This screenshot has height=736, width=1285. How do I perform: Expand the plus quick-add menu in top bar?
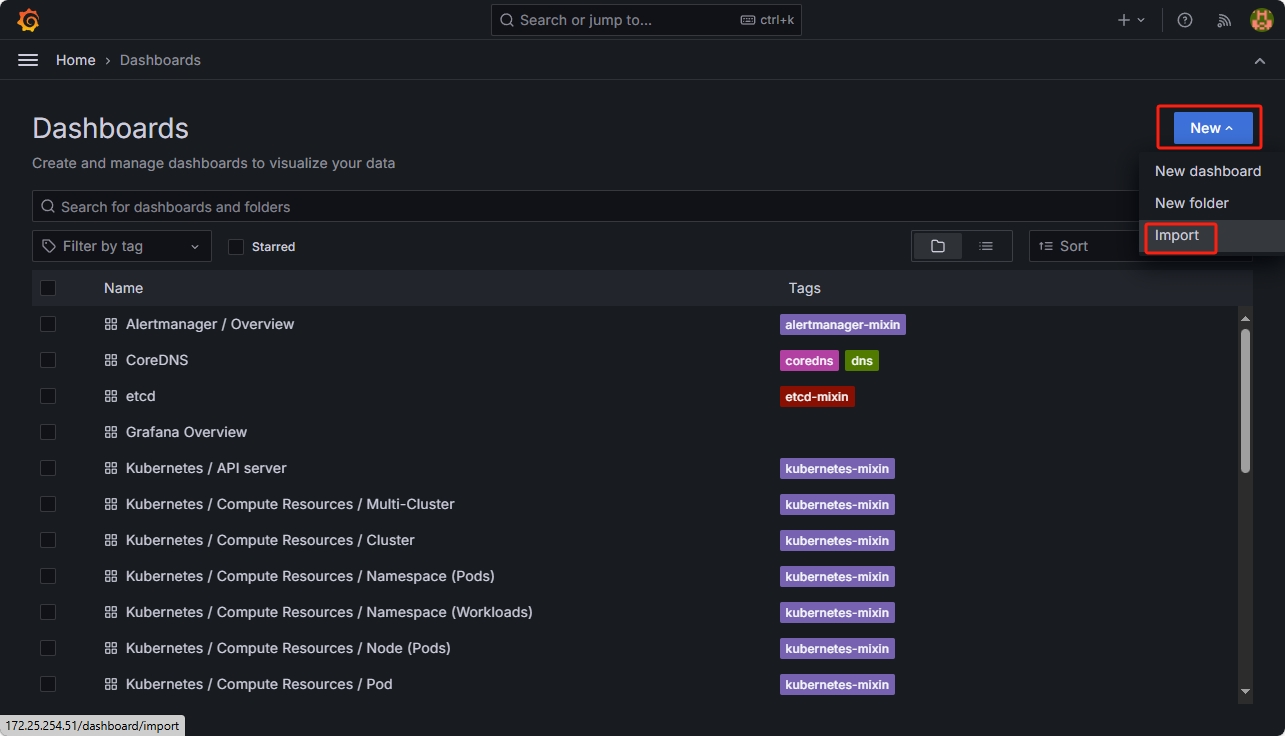coord(1131,20)
